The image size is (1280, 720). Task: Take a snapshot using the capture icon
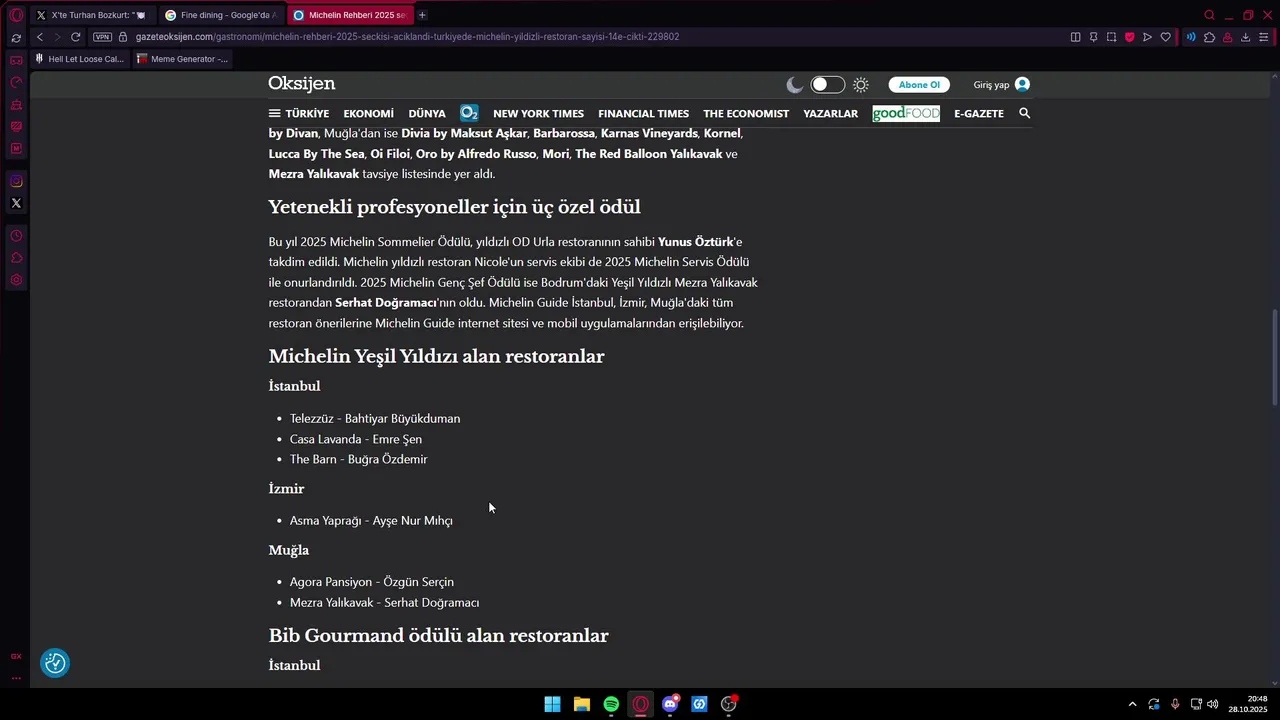(x=1111, y=37)
